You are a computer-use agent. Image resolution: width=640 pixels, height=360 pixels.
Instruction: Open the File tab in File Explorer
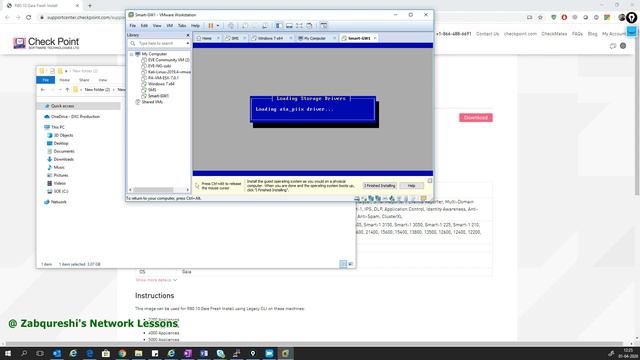click(x=46, y=80)
